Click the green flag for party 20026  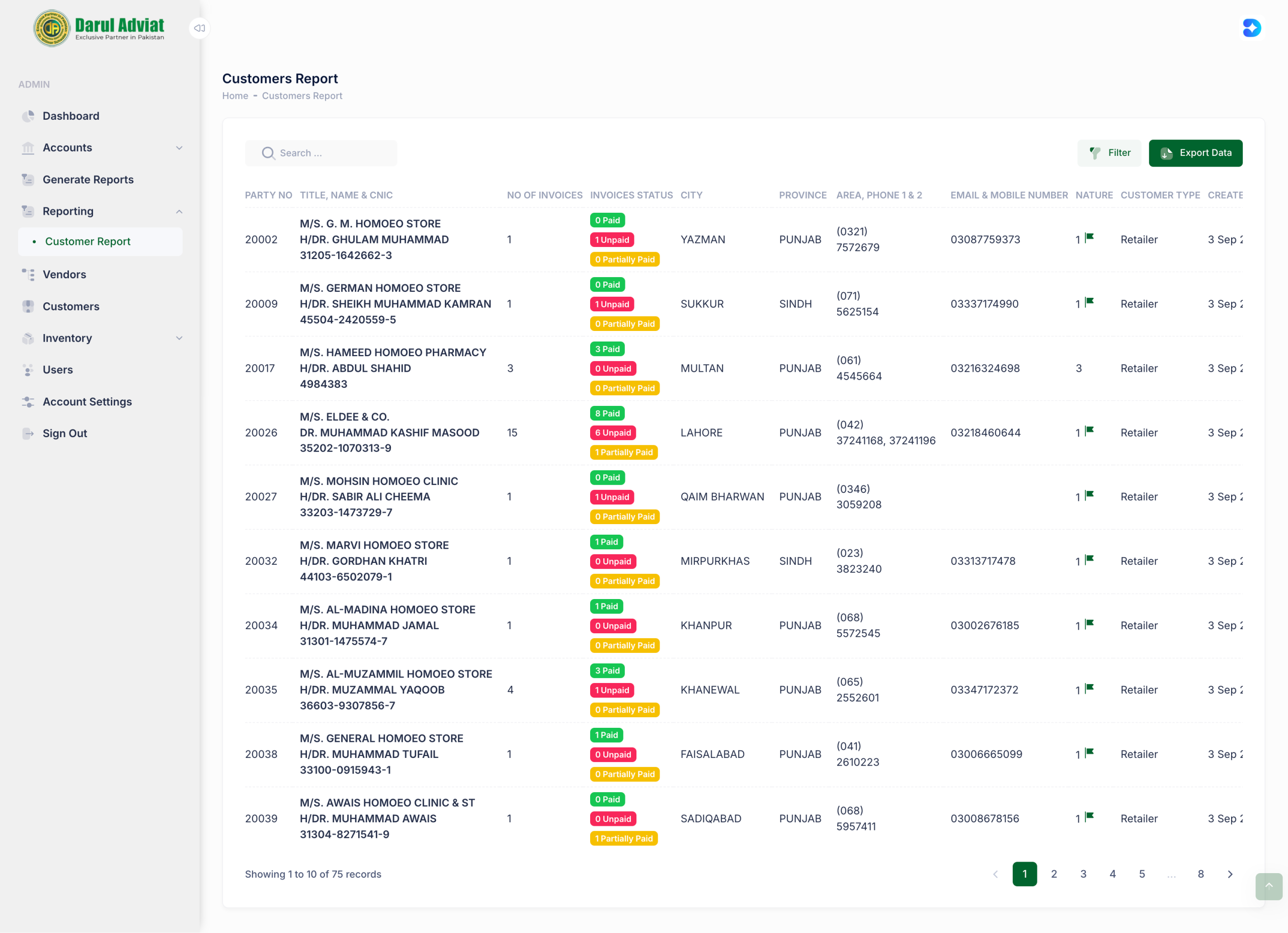point(1089,431)
